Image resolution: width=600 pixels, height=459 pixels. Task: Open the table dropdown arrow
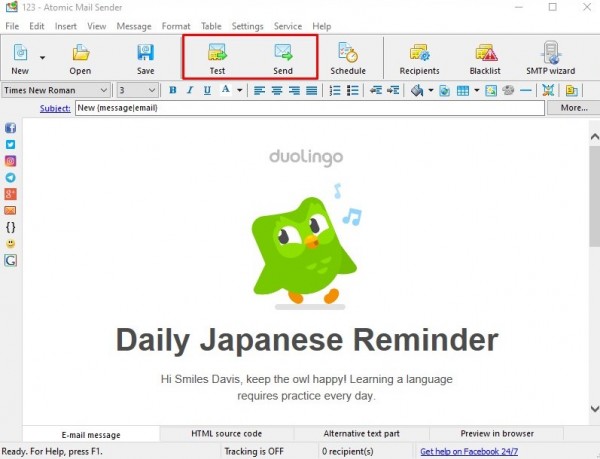pyautogui.click(x=477, y=91)
